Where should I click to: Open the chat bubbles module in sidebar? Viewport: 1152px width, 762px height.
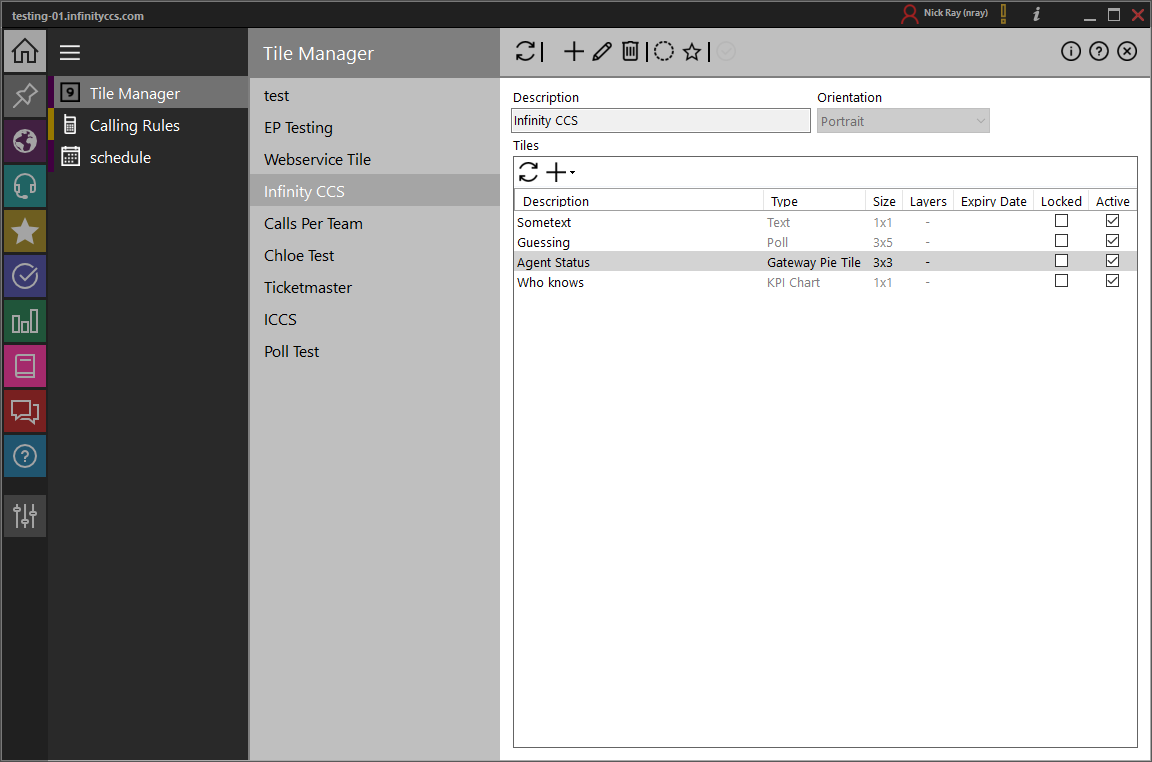(25, 411)
